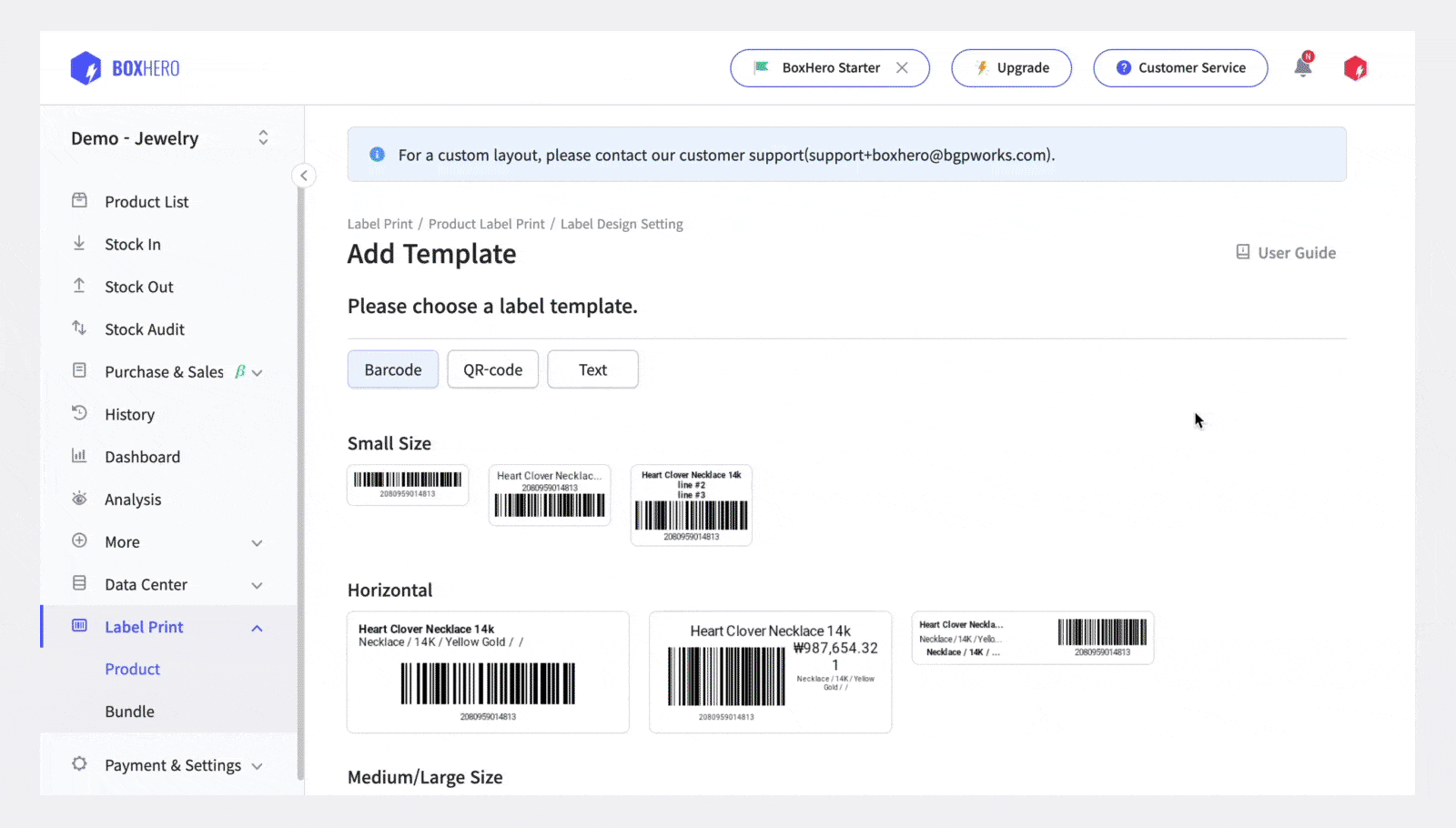Screen dimensions: 1456x828
Task: Select the Stock Out sidebar icon
Action: tap(80, 286)
